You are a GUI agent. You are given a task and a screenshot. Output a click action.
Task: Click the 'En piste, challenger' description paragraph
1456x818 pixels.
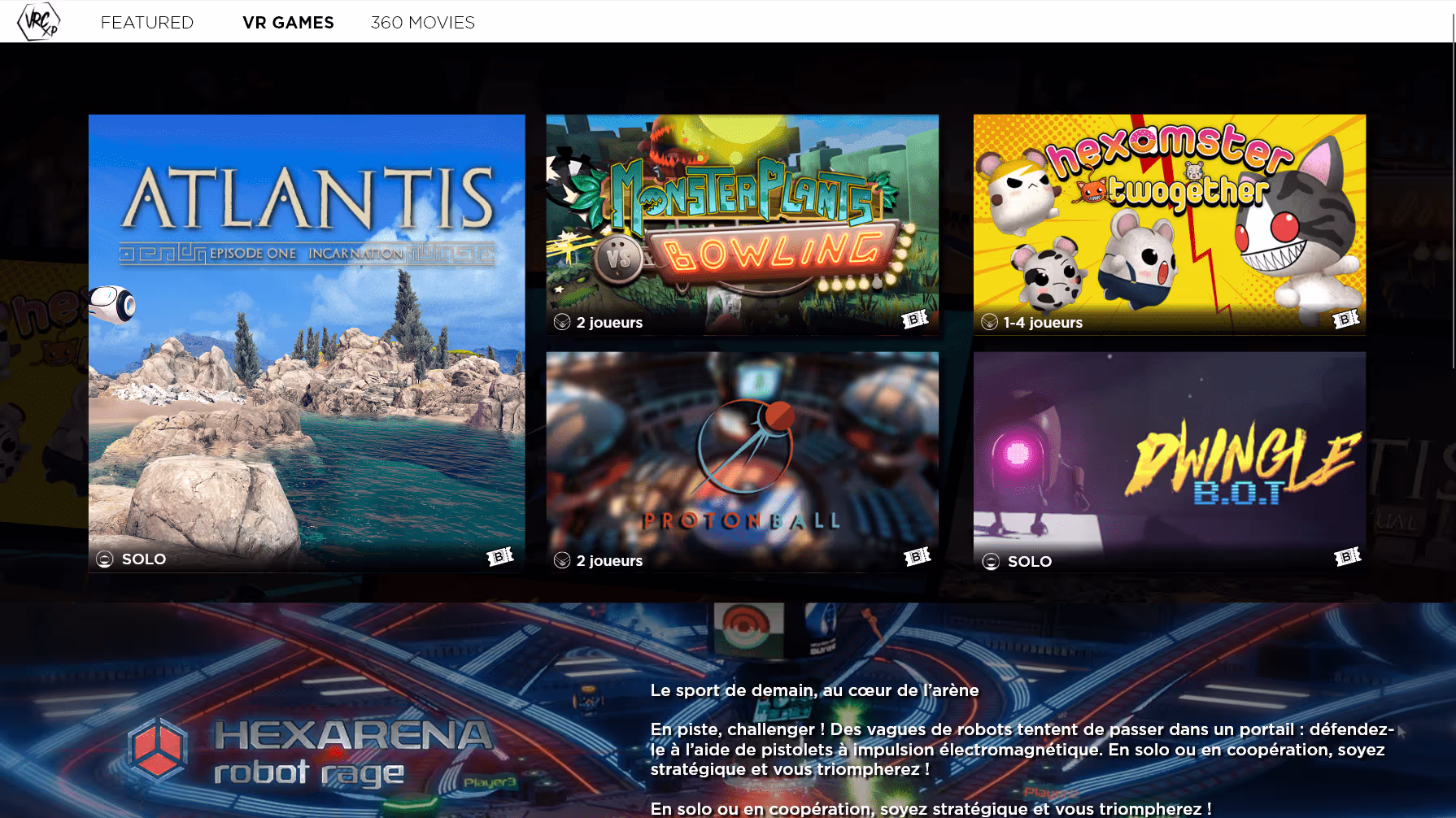pyautogui.click(x=1022, y=749)
